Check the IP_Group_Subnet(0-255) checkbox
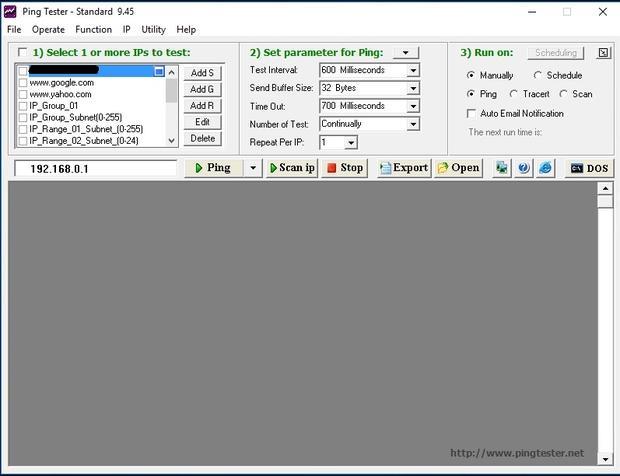The image size is (620, 476). [23, 117]
